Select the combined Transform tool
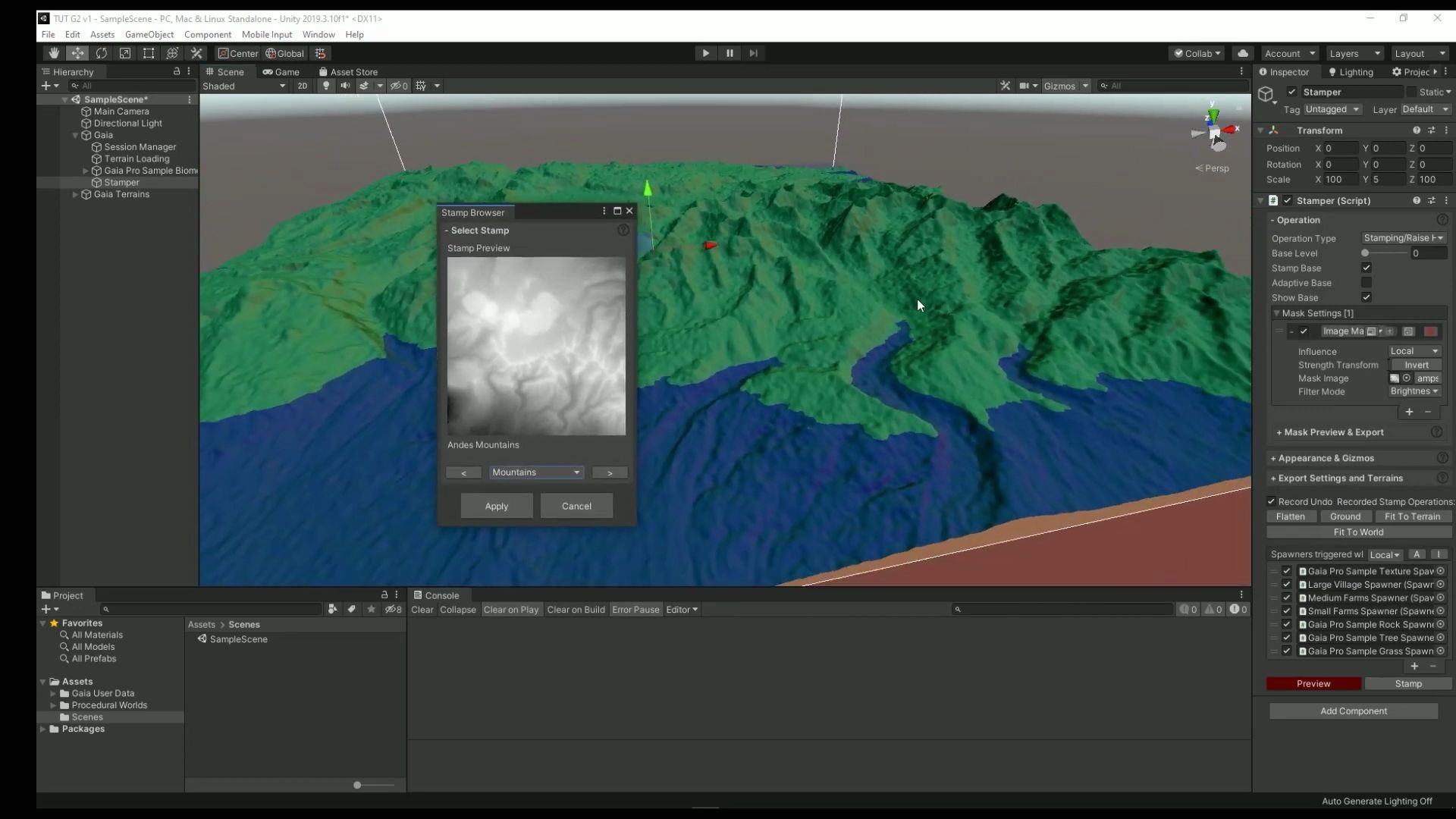 click(x=172, y=53)
